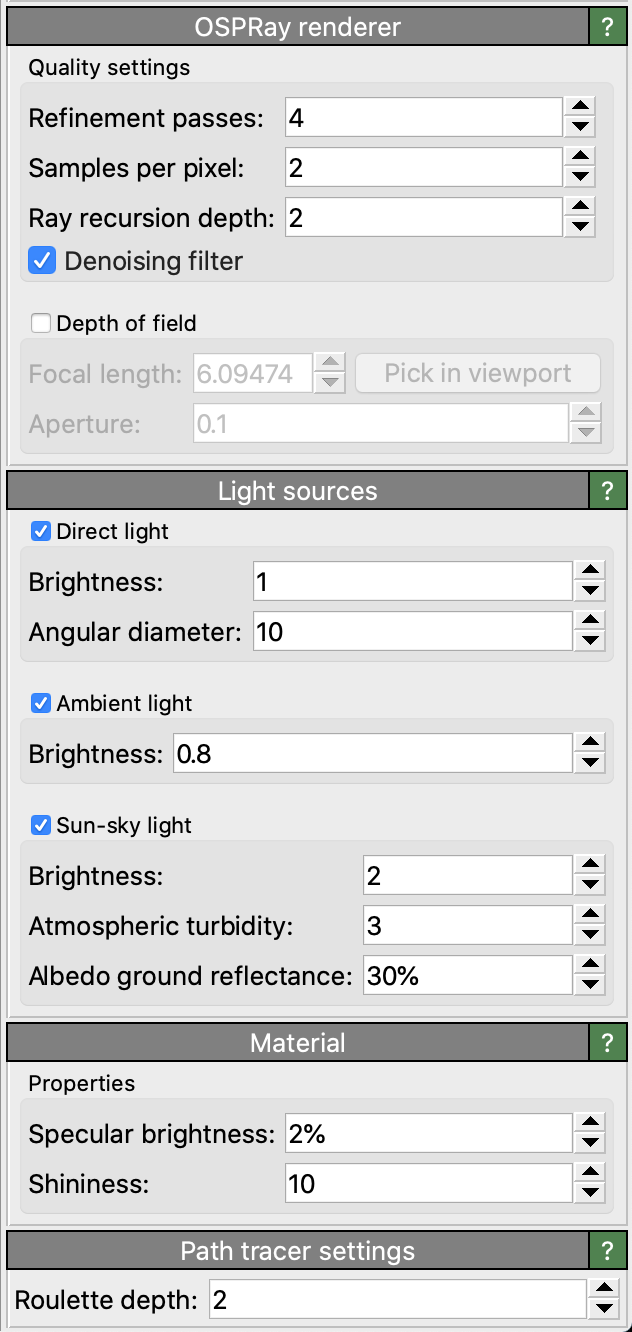Image resolution: width=632 pixels, height=1332 pixels.
Task: Click the Material panel help icon
Action: click(x=607, y=1043)
